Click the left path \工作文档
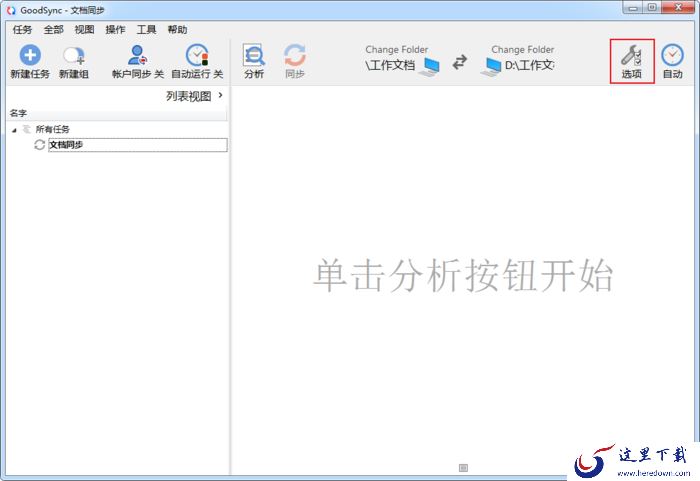 [x=390, y=65]
